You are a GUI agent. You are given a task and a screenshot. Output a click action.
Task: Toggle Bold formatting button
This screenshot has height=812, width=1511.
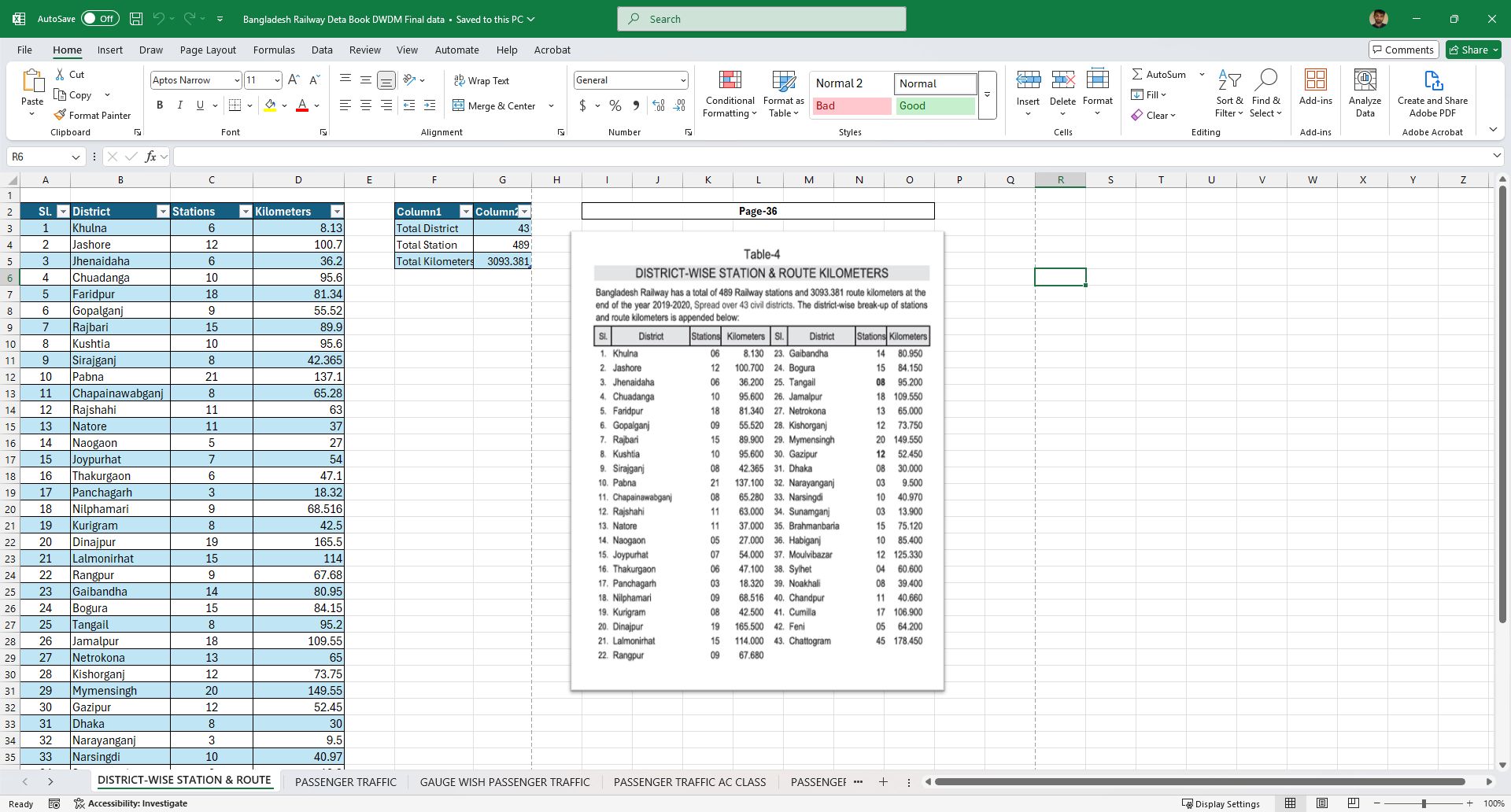(160, 105)
